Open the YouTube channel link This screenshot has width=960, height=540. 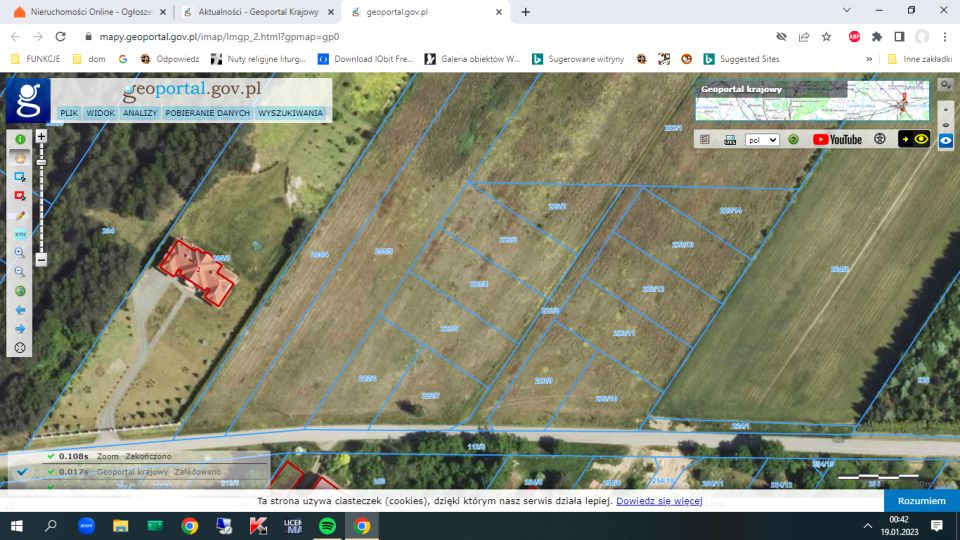837,140
